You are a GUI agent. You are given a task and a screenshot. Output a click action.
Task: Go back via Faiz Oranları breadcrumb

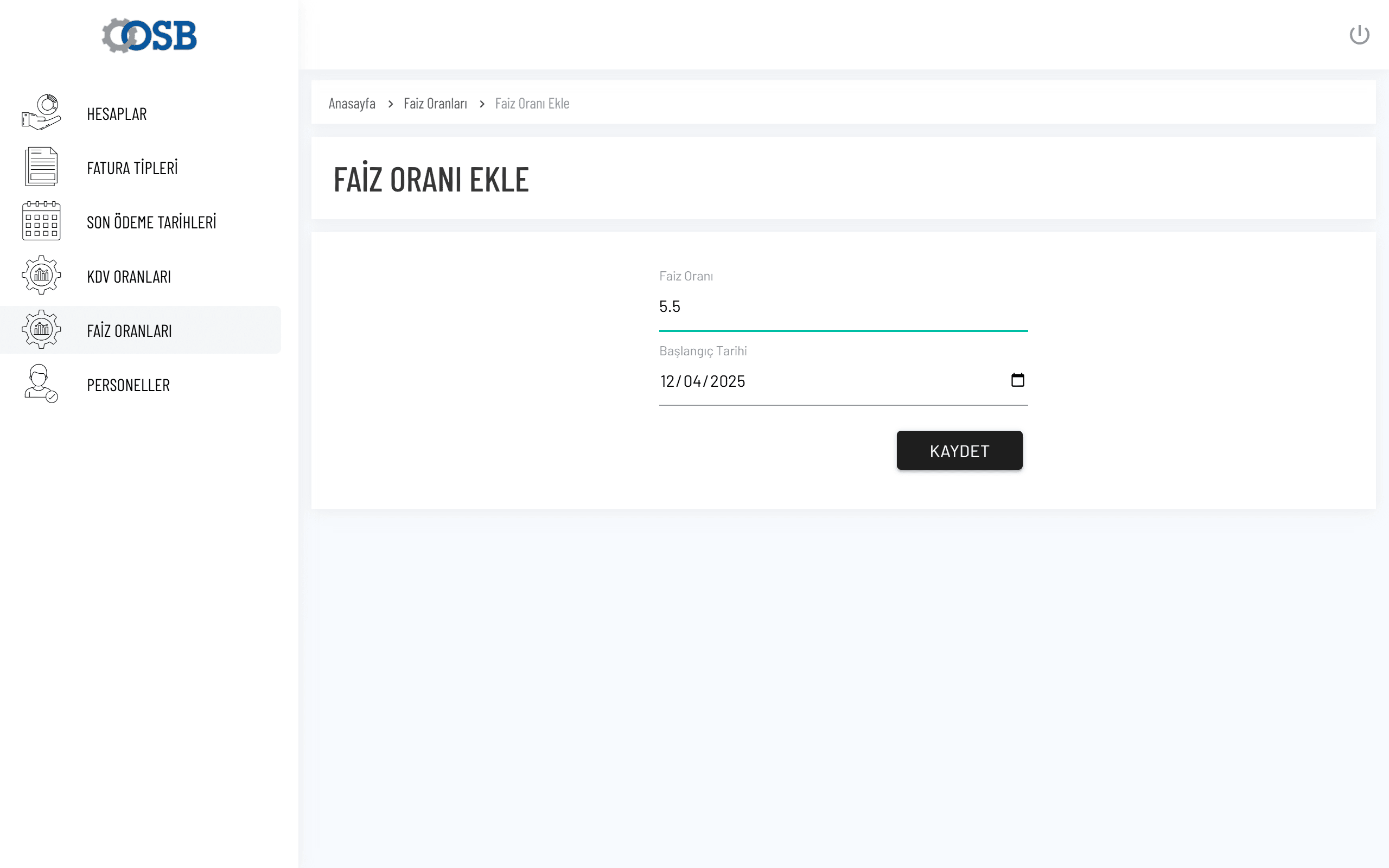coord(435,103)
